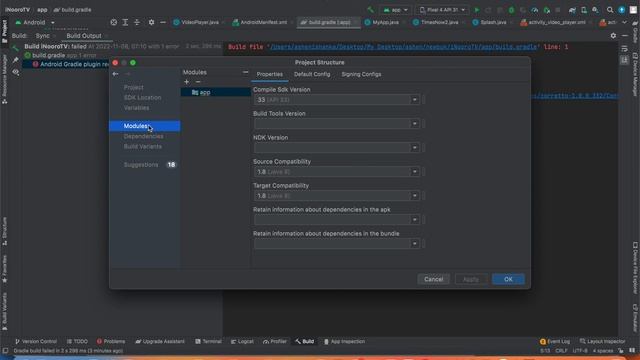Click the Cancel button in the dialog
The width and height of the screenshot is (640, 360).
433,279
